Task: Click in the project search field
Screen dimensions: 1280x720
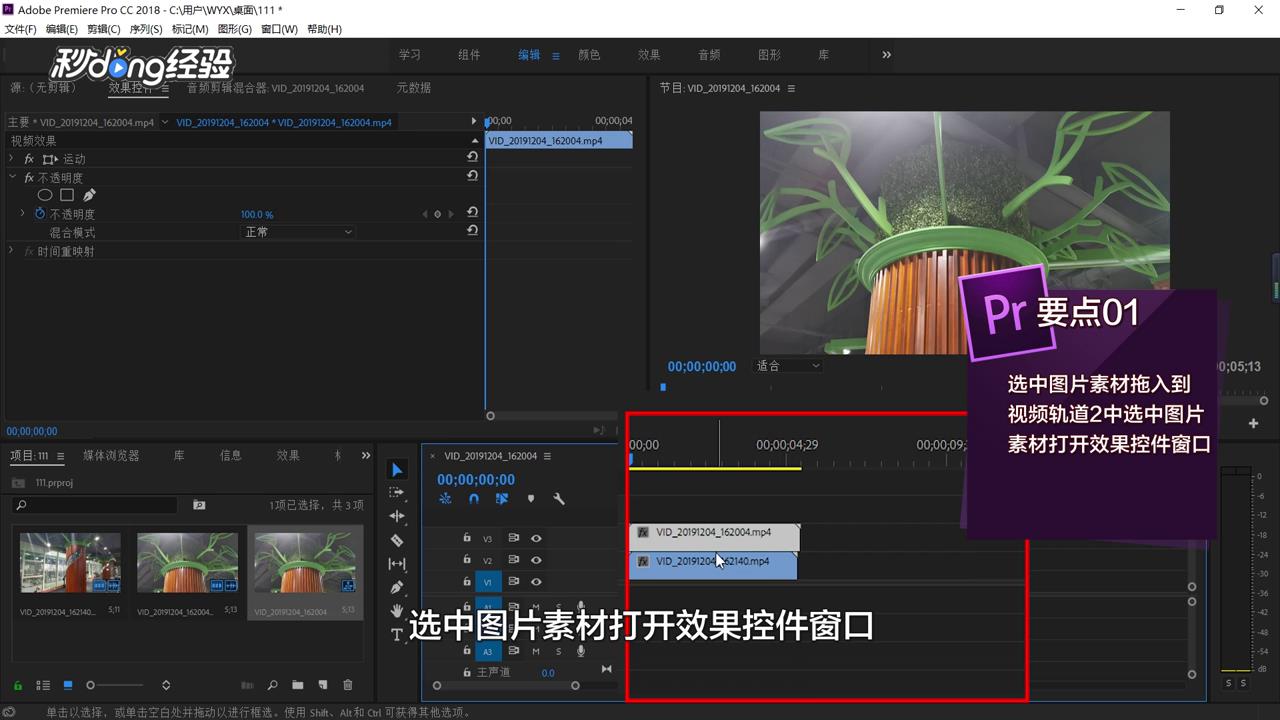Action: (x=97, y=505)
